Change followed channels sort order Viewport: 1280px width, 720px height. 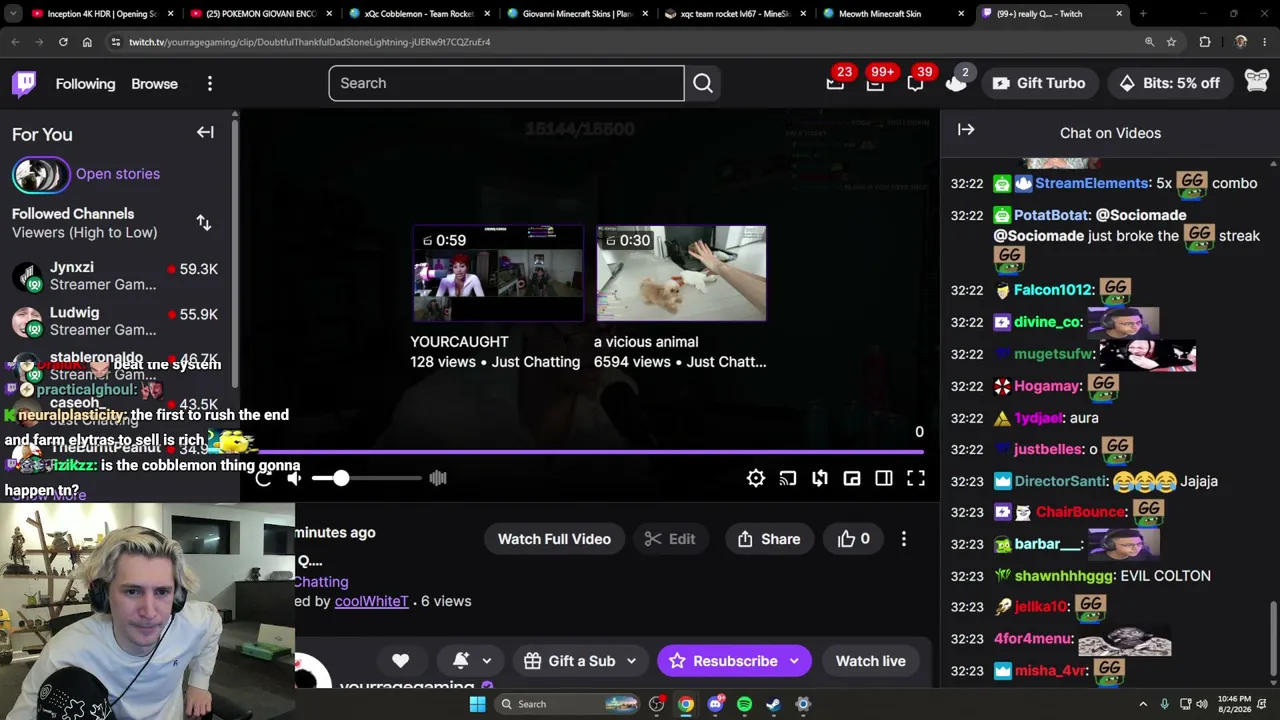[x=204, y=223]
